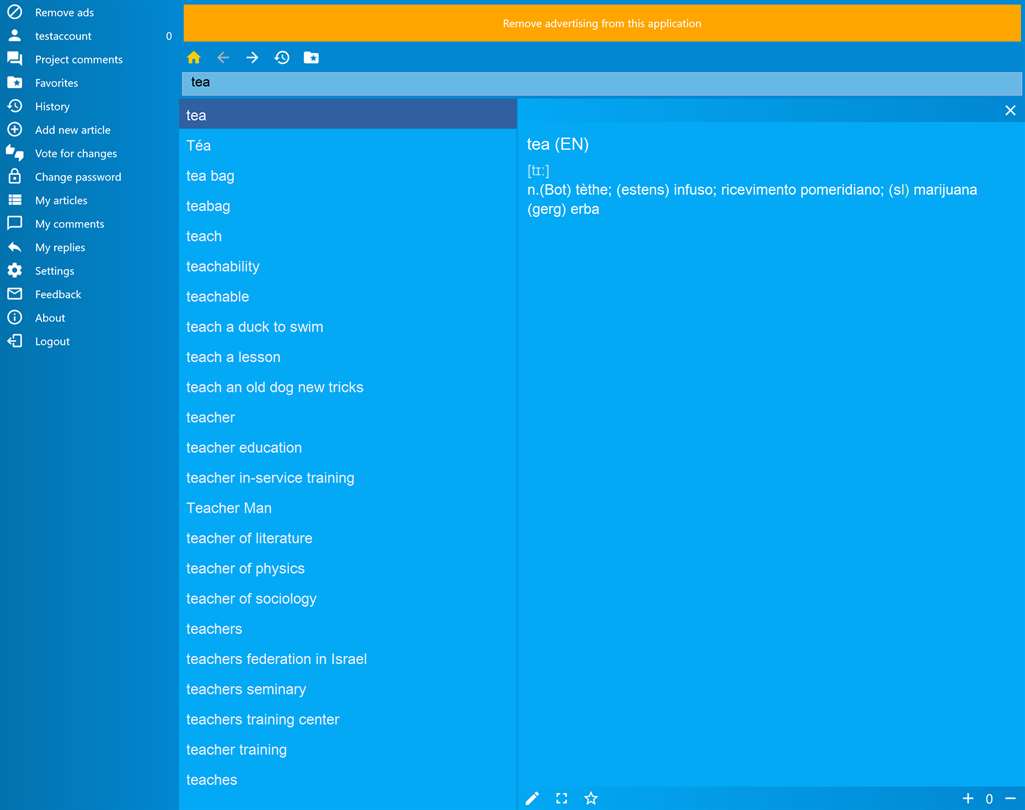Viewport: 1025px width, 810px height.
Task: Select 'teachers seminary' entry
Action: pyautogui.click(x=348, y=689)
